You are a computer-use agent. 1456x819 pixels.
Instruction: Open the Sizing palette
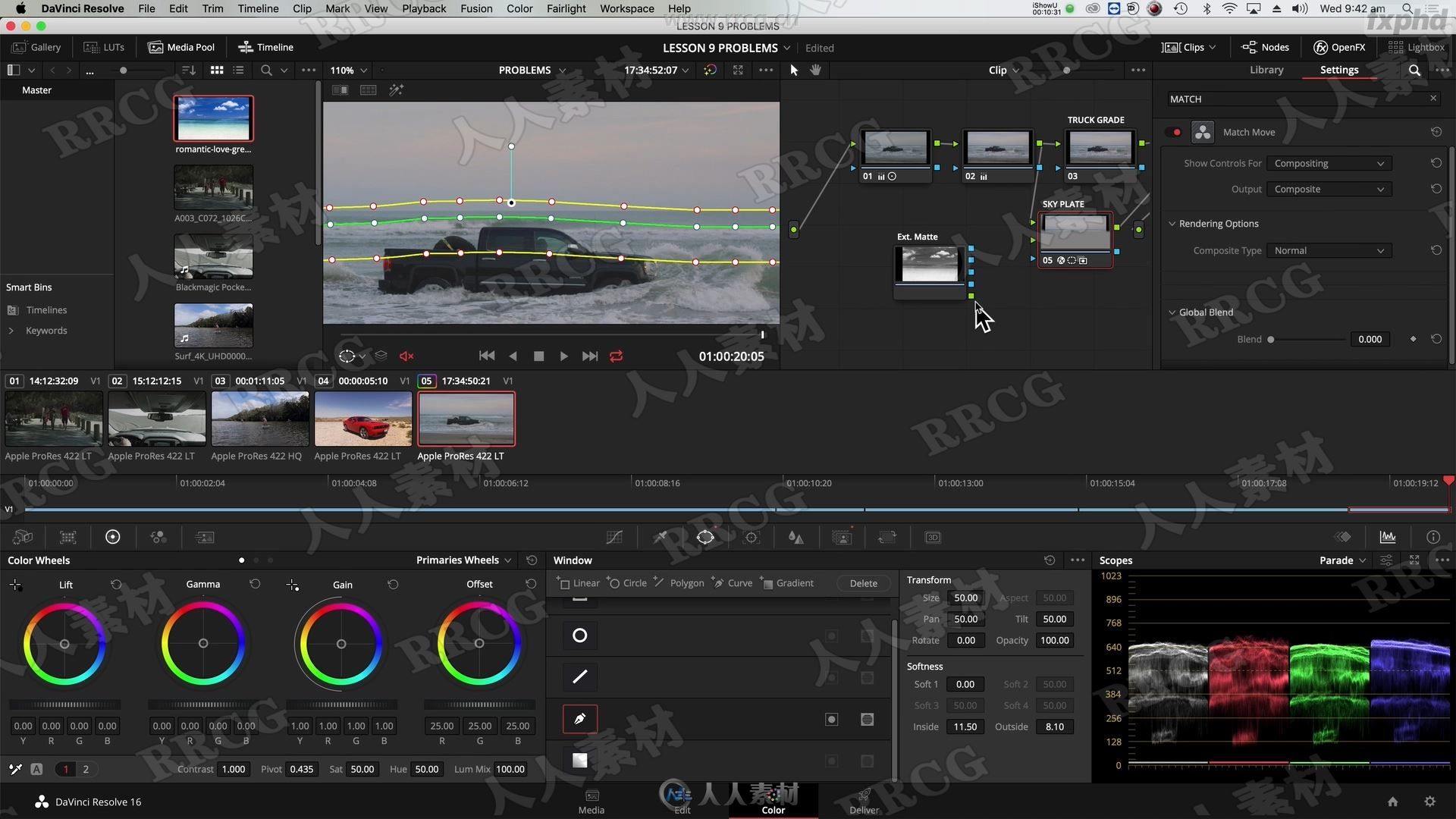click(x=887, y=537)
